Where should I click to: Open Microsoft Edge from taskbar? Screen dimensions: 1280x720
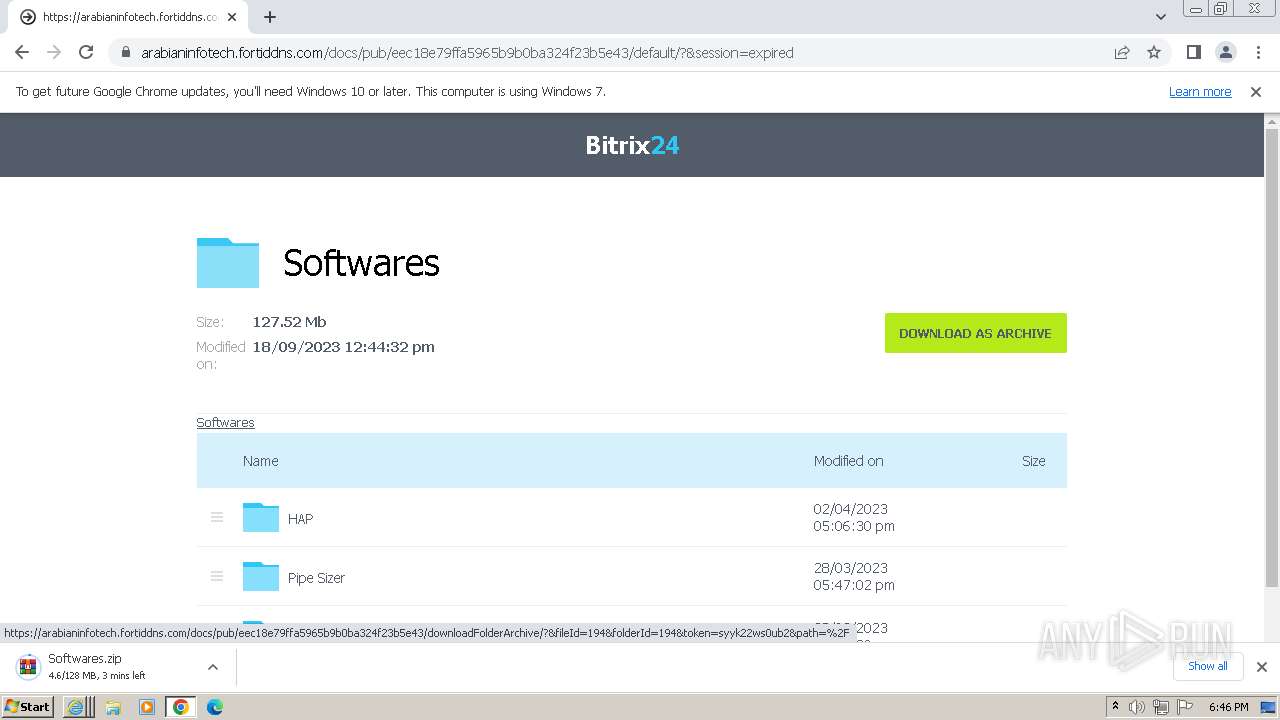(215, 706)
